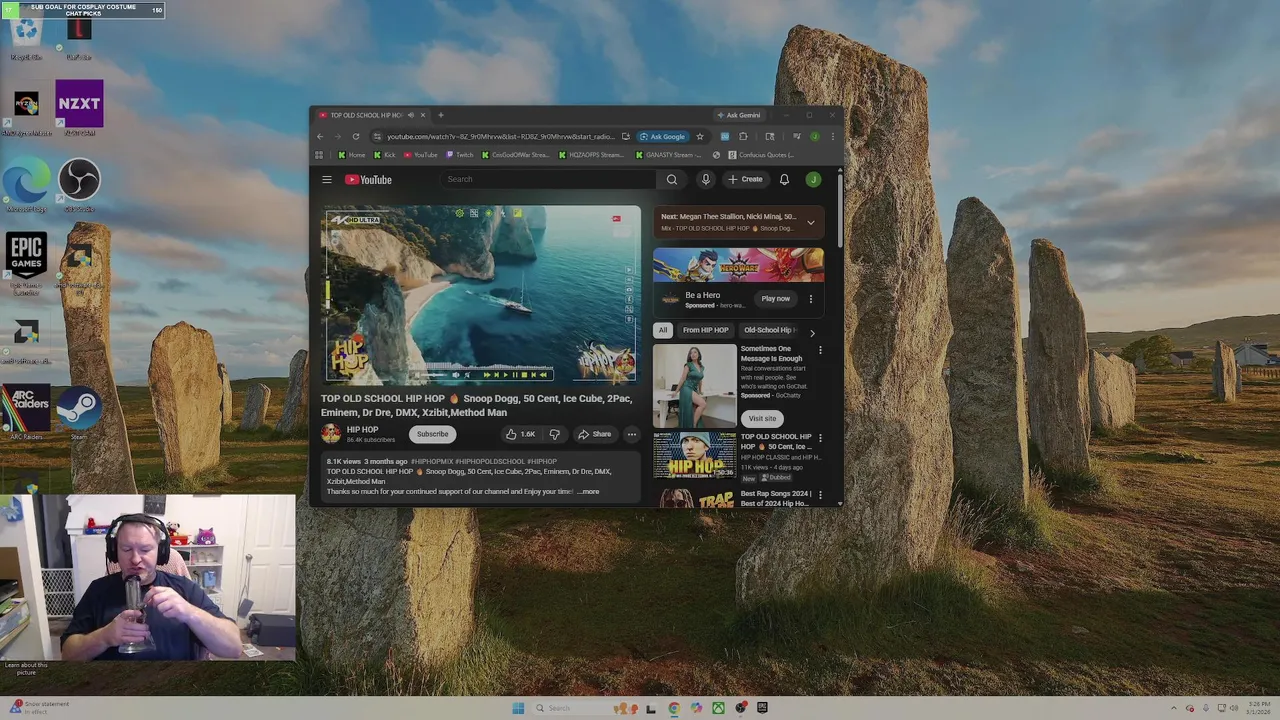Click the main video player
This screenshot has width=1280, height=720.
(480, 294)
